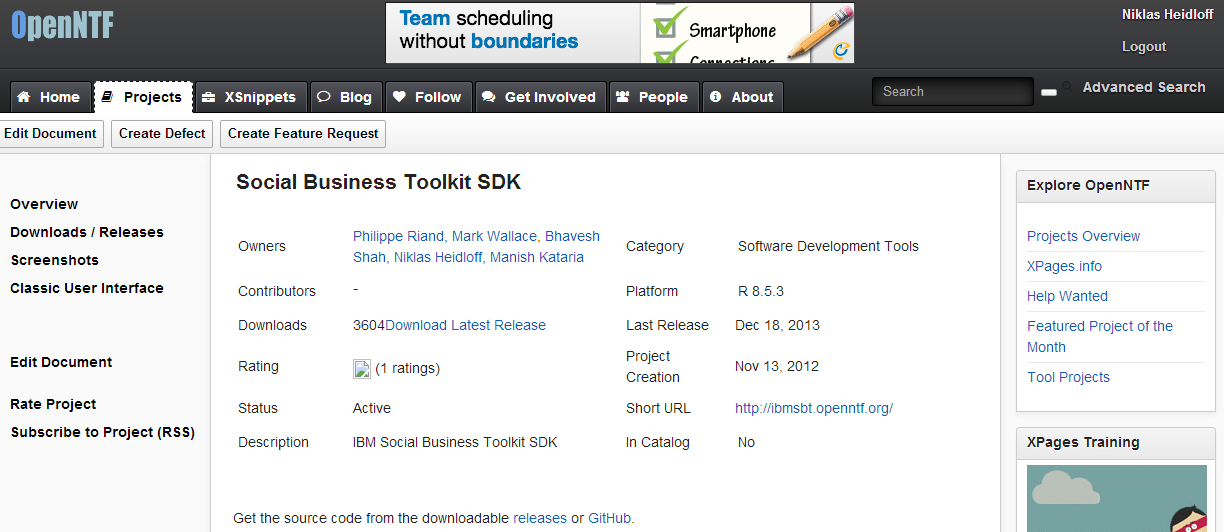Screen dimensions: 1224x532
Task: Click the Create Defect button
Action: pos(162,133)
